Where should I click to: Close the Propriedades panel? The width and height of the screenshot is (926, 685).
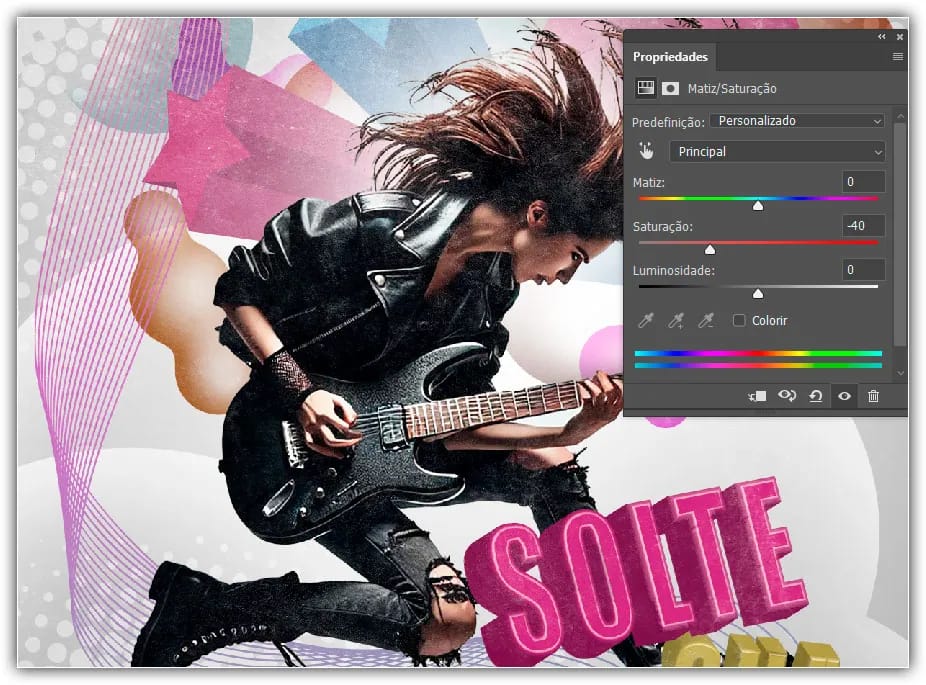tap(899, 37)
